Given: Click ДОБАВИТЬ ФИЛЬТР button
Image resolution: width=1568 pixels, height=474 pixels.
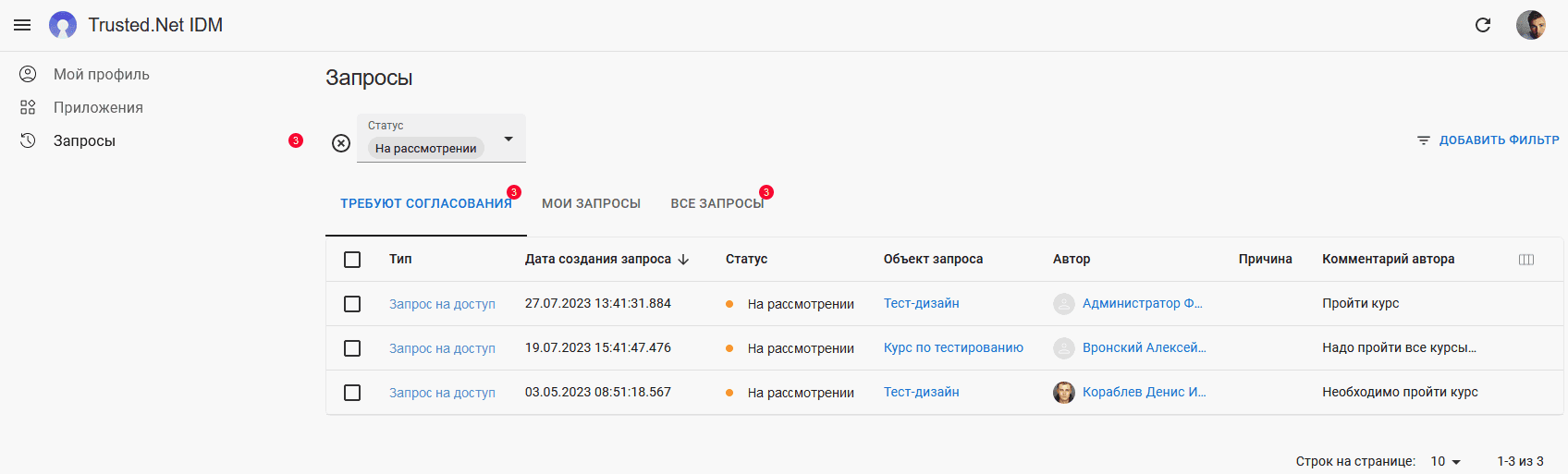Looking at the screenshot, I should pyautogui.click(x=1488, y=140).
